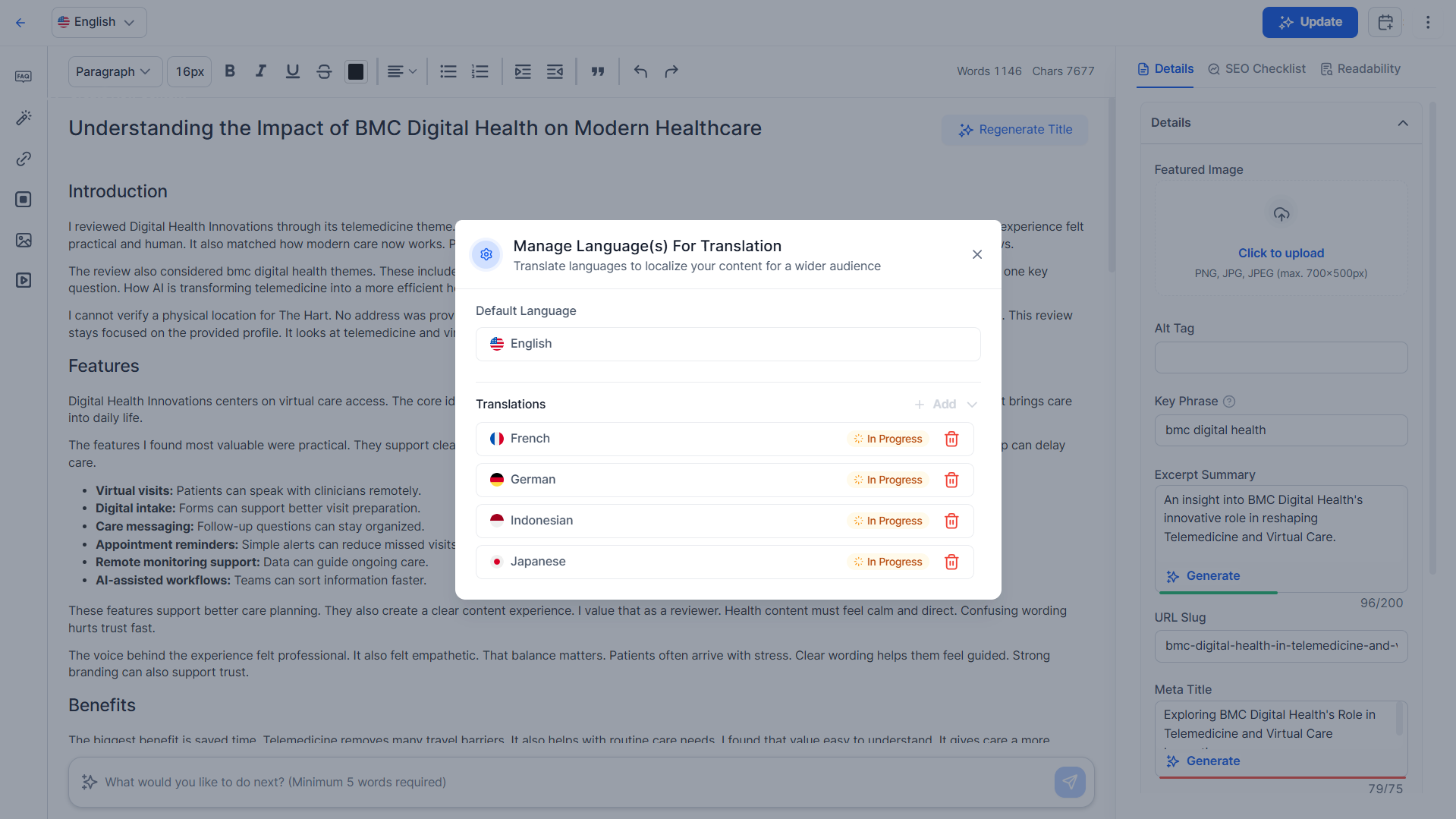Insert a numbered list
This screenshot has height=819, width=1456.
480,71
